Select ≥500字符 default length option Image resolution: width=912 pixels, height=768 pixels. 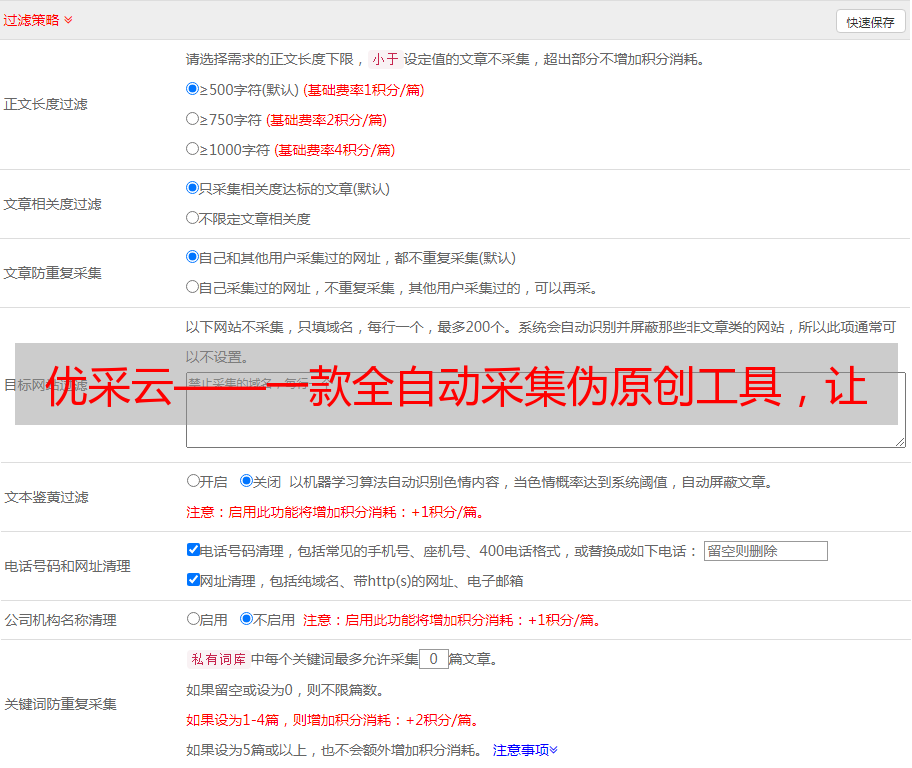tap(193, 89)
